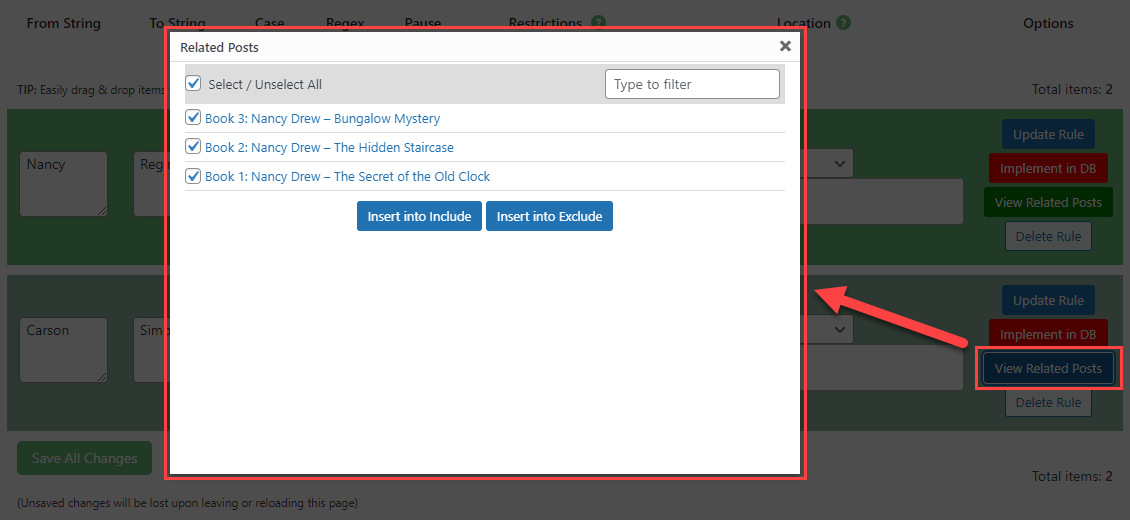Viewport: 1130px width, 520px height.
Task: Click the Nancy From String text box
Action: (63, 184)
